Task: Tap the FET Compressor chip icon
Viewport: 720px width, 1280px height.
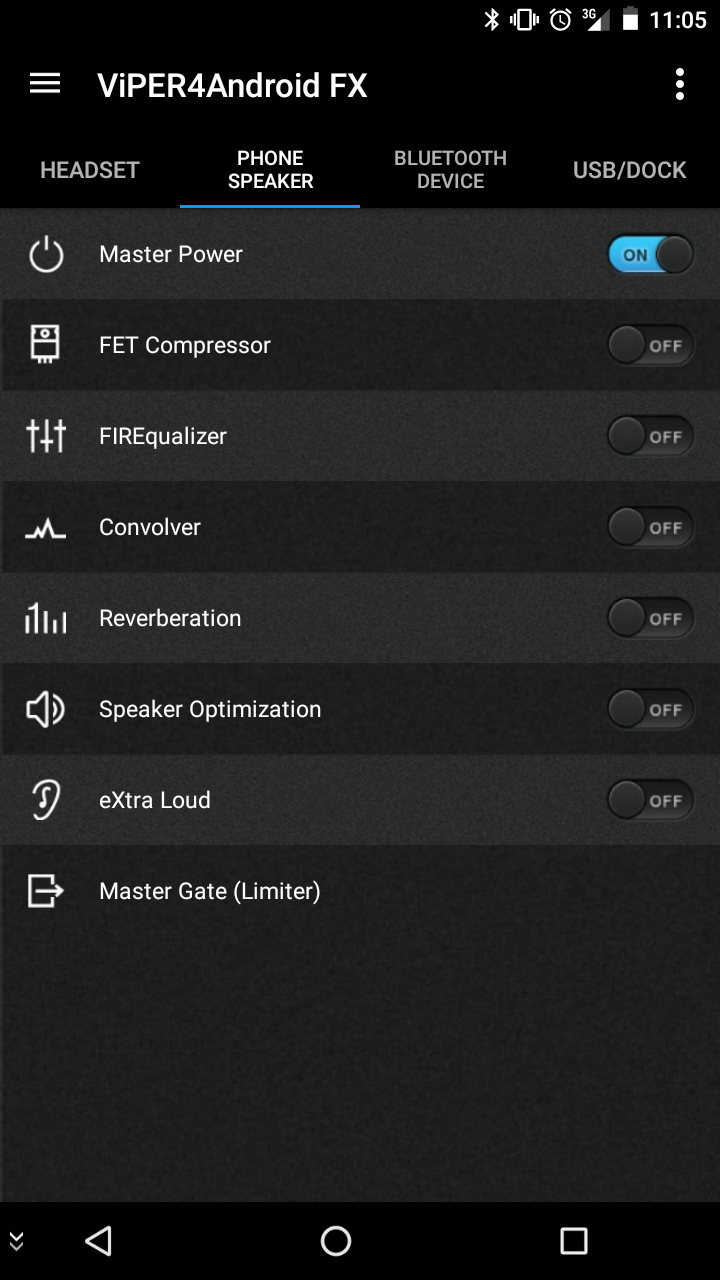Action: (x=46, y=345)
